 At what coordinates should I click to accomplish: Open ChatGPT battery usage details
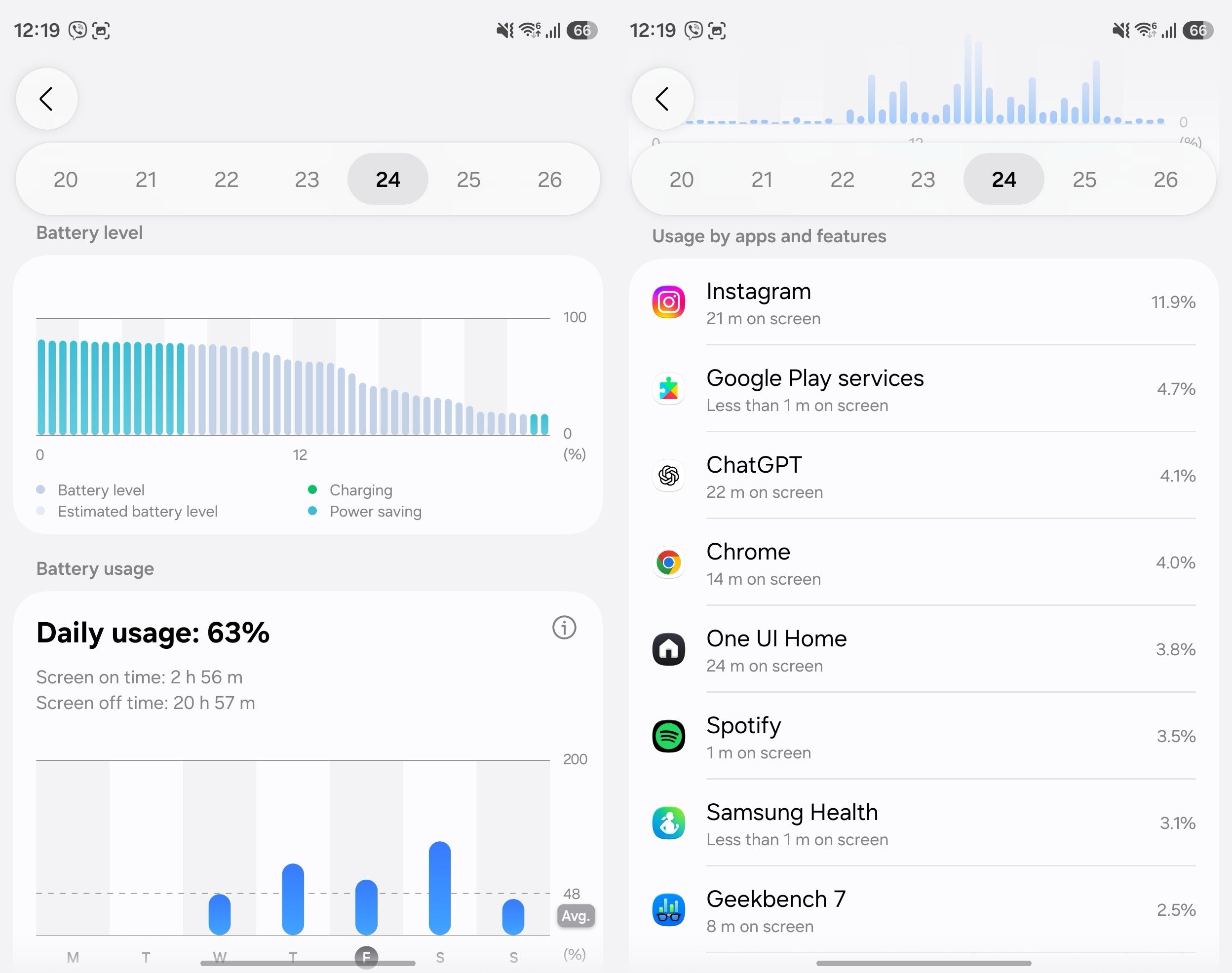(924, 476)
